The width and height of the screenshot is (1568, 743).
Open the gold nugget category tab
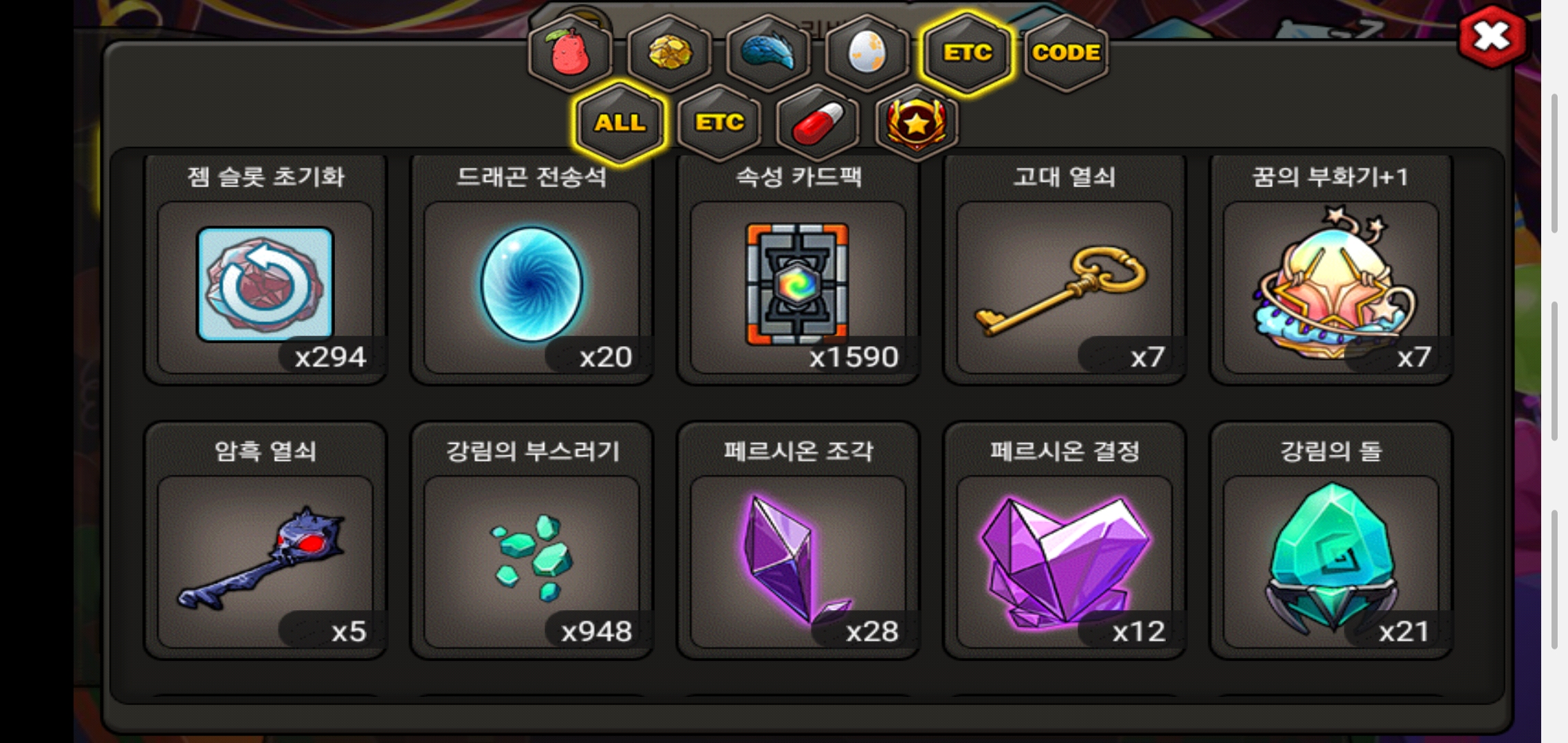[669, 53]
